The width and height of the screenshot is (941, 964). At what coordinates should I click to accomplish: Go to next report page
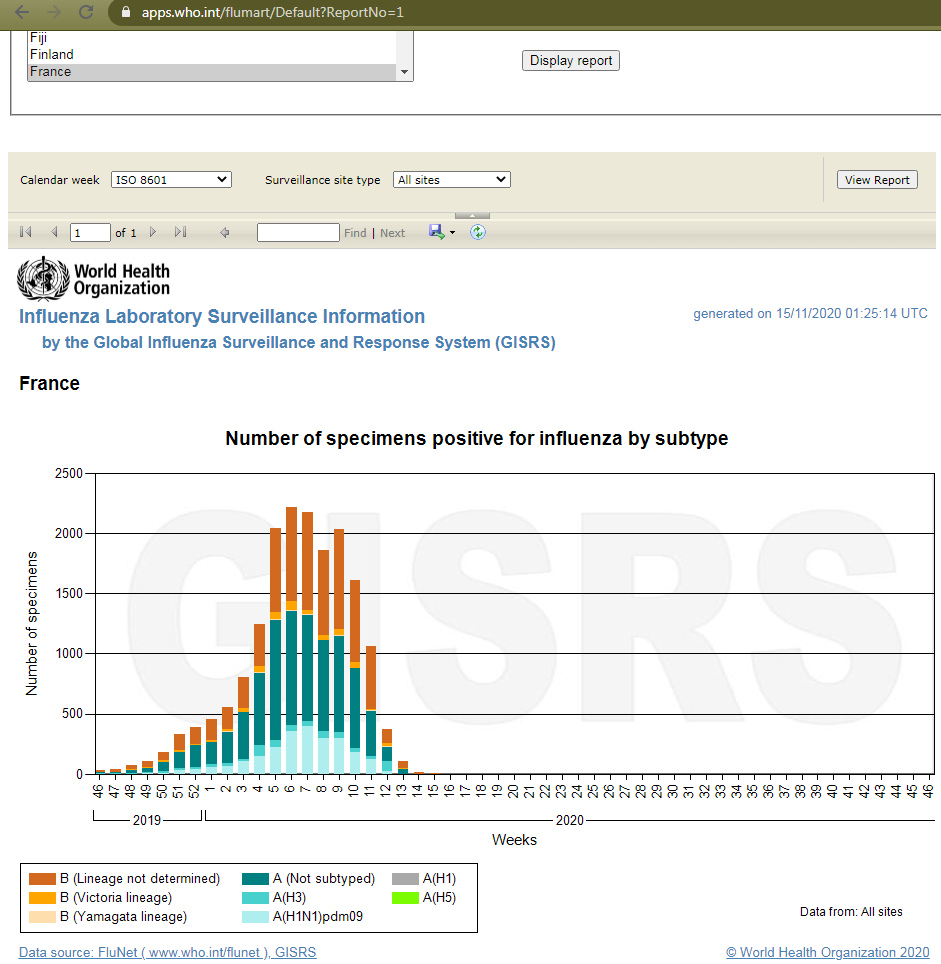153,232
